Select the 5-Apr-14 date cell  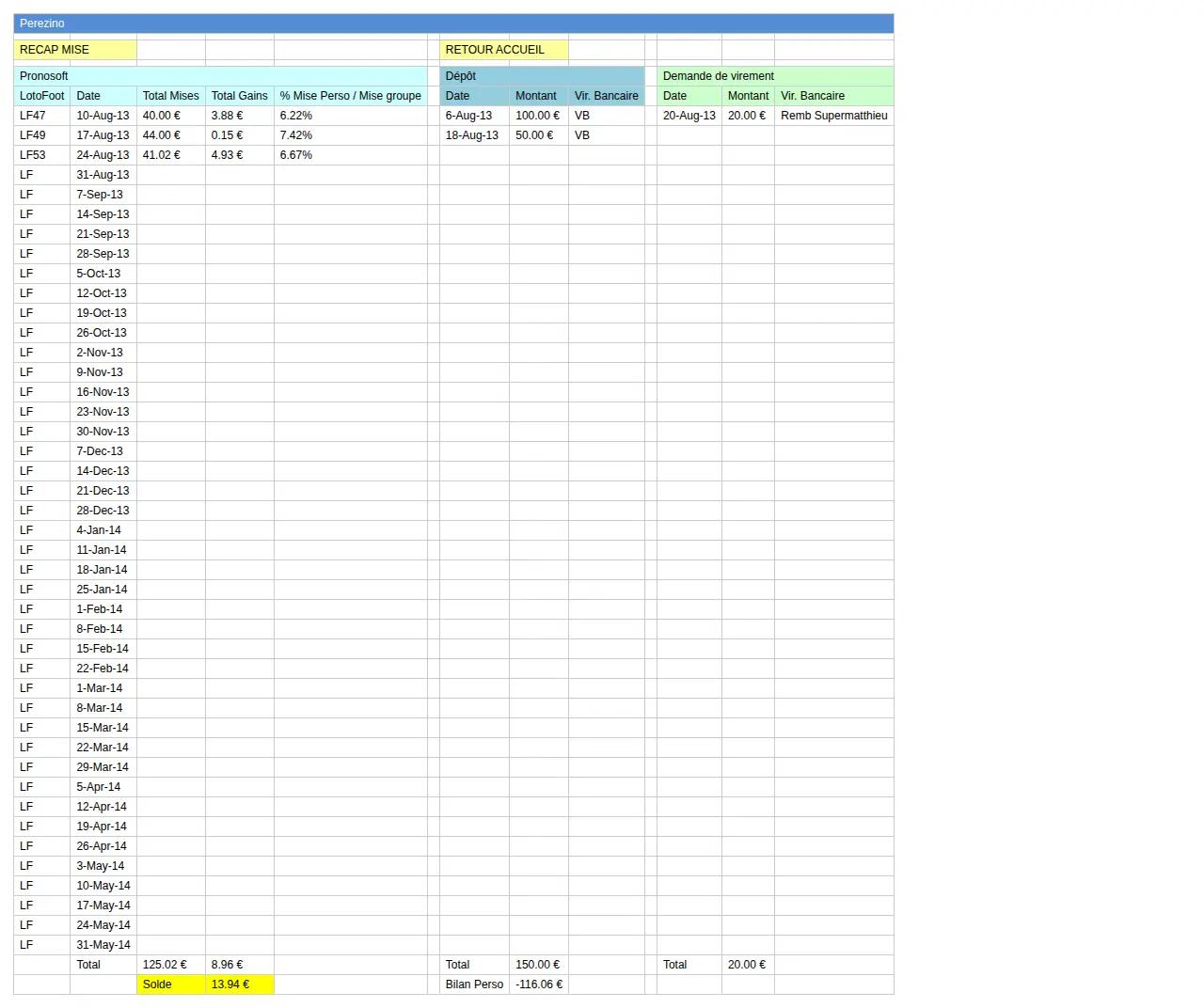[103, 787]
